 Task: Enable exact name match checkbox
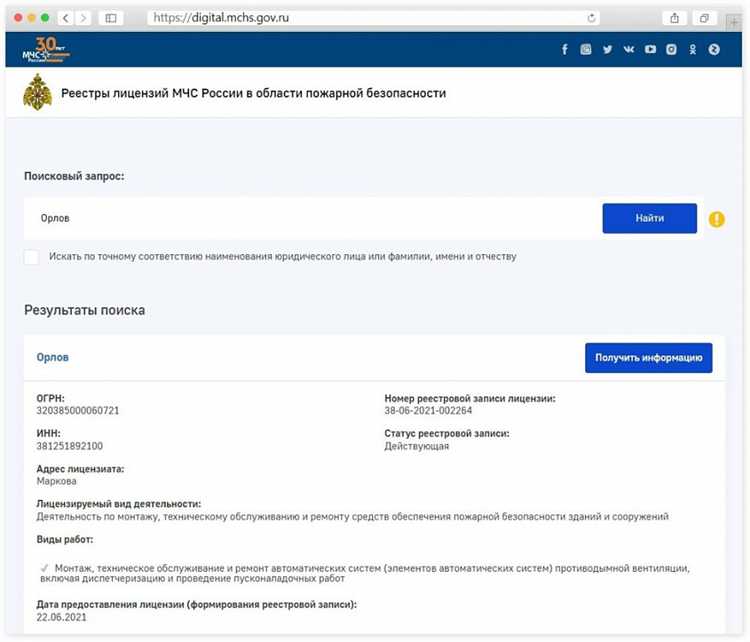tap(32, 257)
